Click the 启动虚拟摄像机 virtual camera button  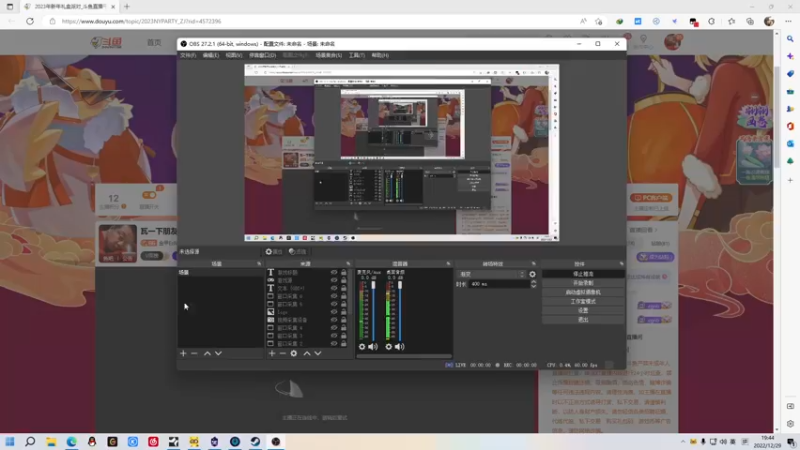tap(583, 292)
